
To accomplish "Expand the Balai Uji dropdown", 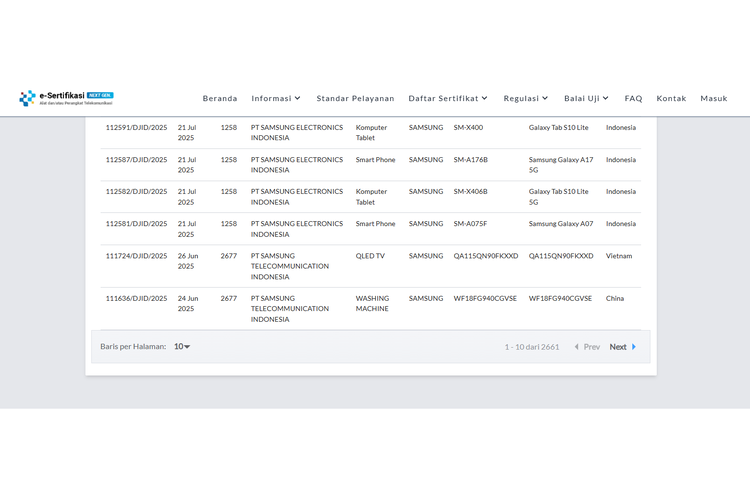I will (586, 98).
